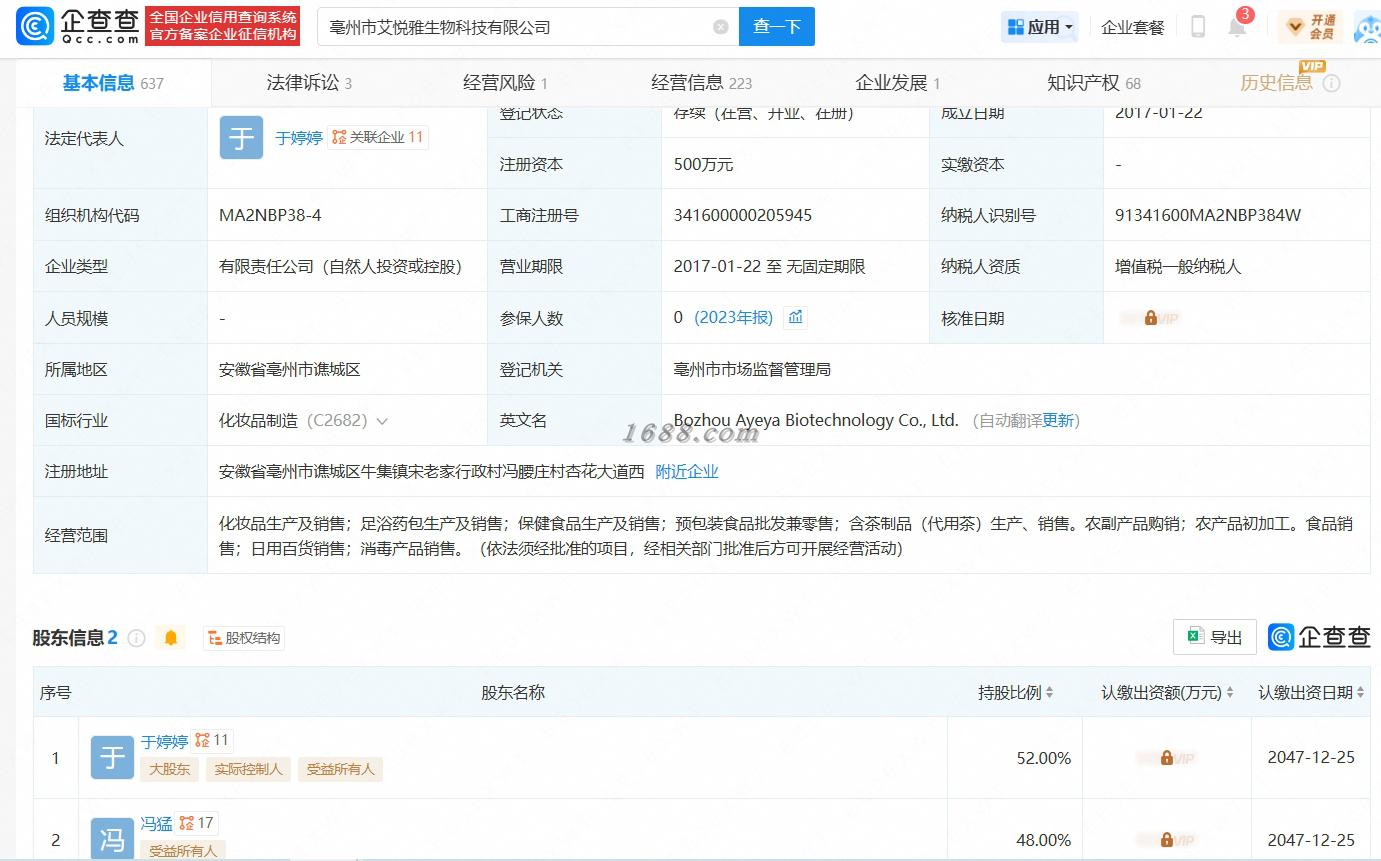
Task: Click the 实际控制人 tag
Action: (x=248, y=770)
